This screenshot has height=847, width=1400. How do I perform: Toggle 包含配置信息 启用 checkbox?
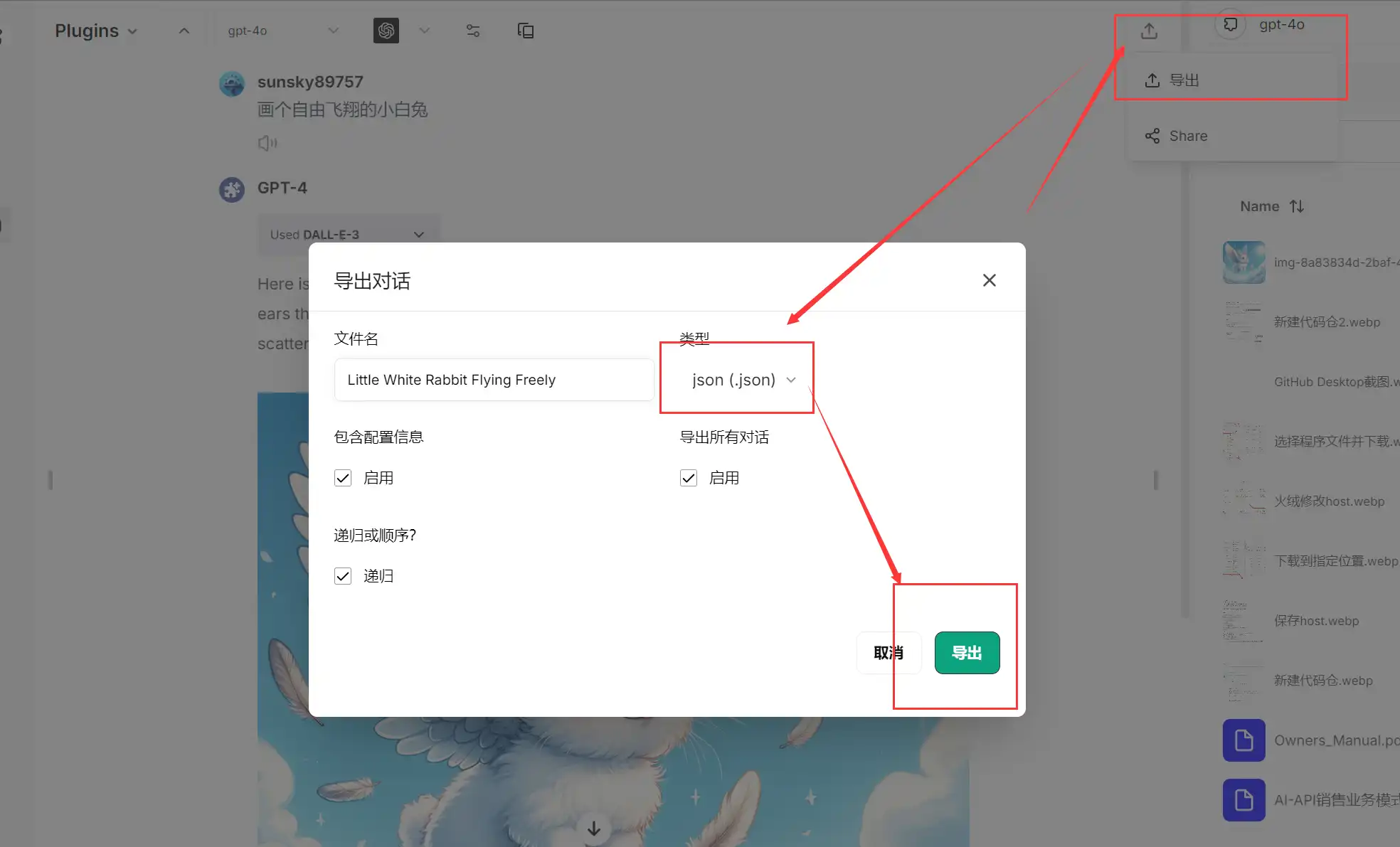344,477
